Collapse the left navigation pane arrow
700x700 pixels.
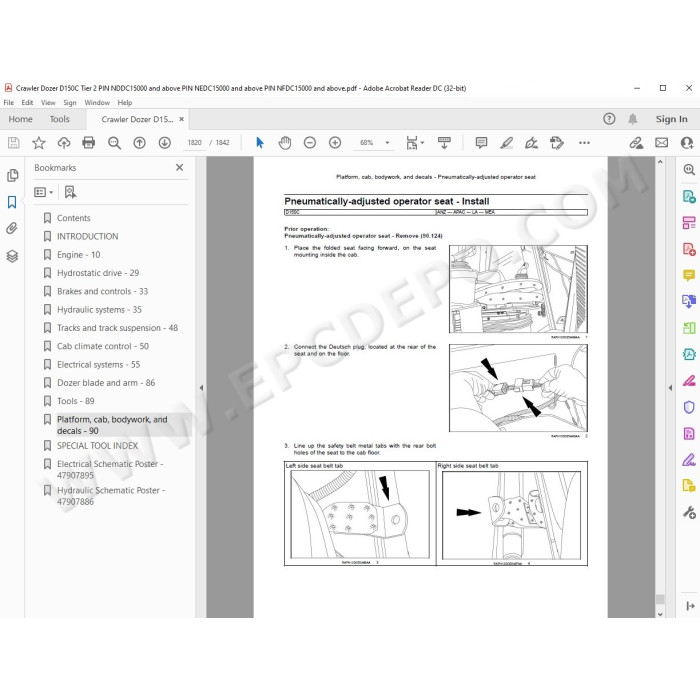[x=201, y=388]
